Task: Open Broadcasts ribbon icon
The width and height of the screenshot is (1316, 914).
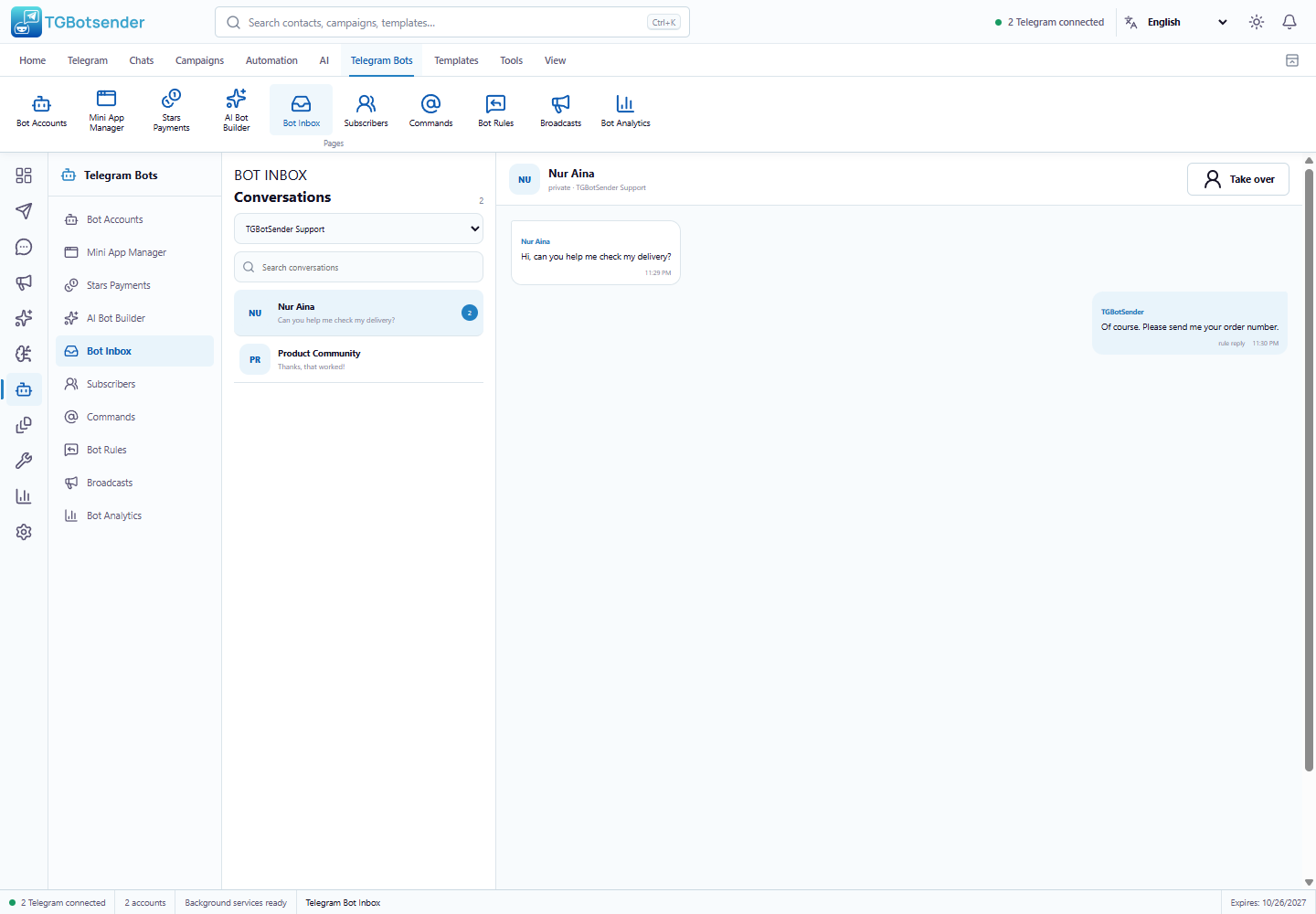Action: tap(560, 110)
